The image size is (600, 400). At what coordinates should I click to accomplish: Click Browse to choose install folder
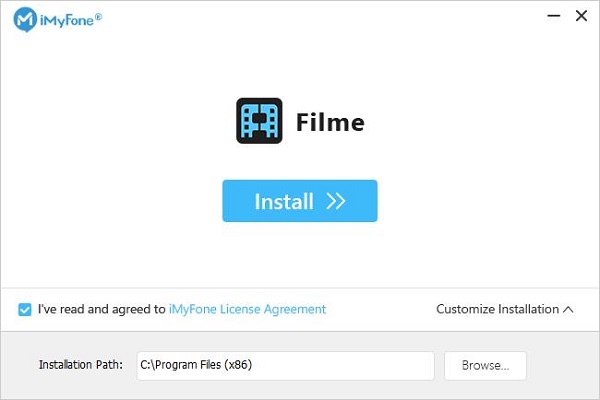click(x=485, y=366)
